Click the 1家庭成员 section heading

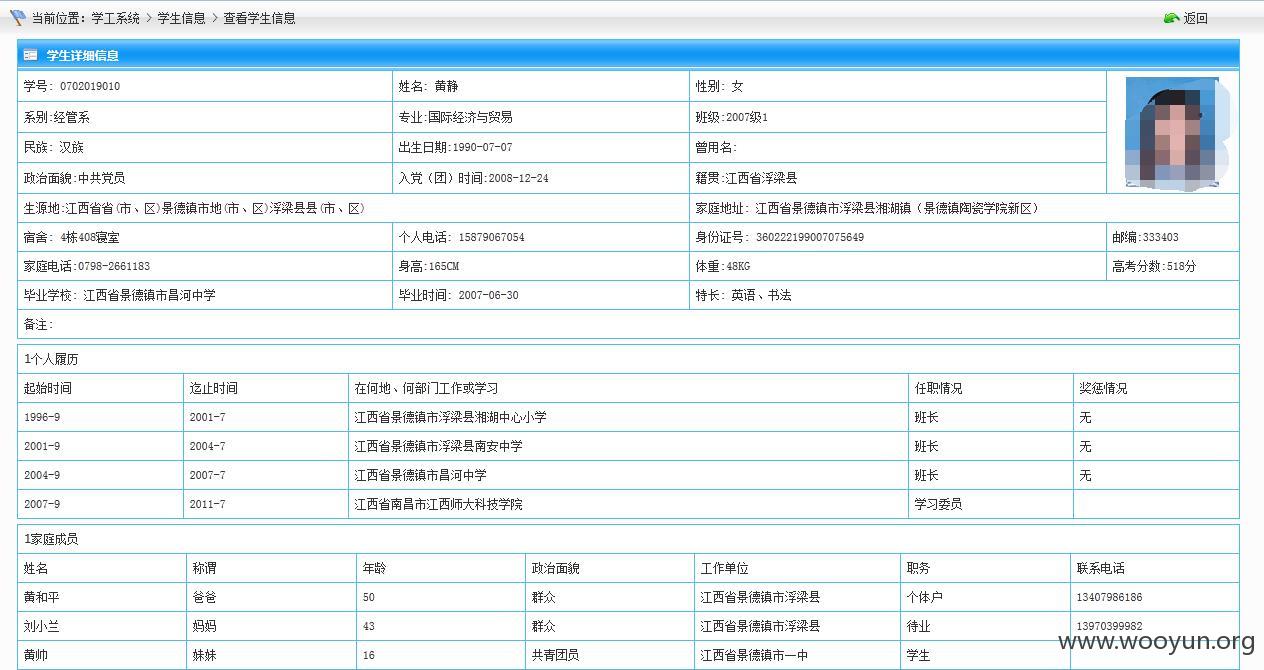[51, 539]
